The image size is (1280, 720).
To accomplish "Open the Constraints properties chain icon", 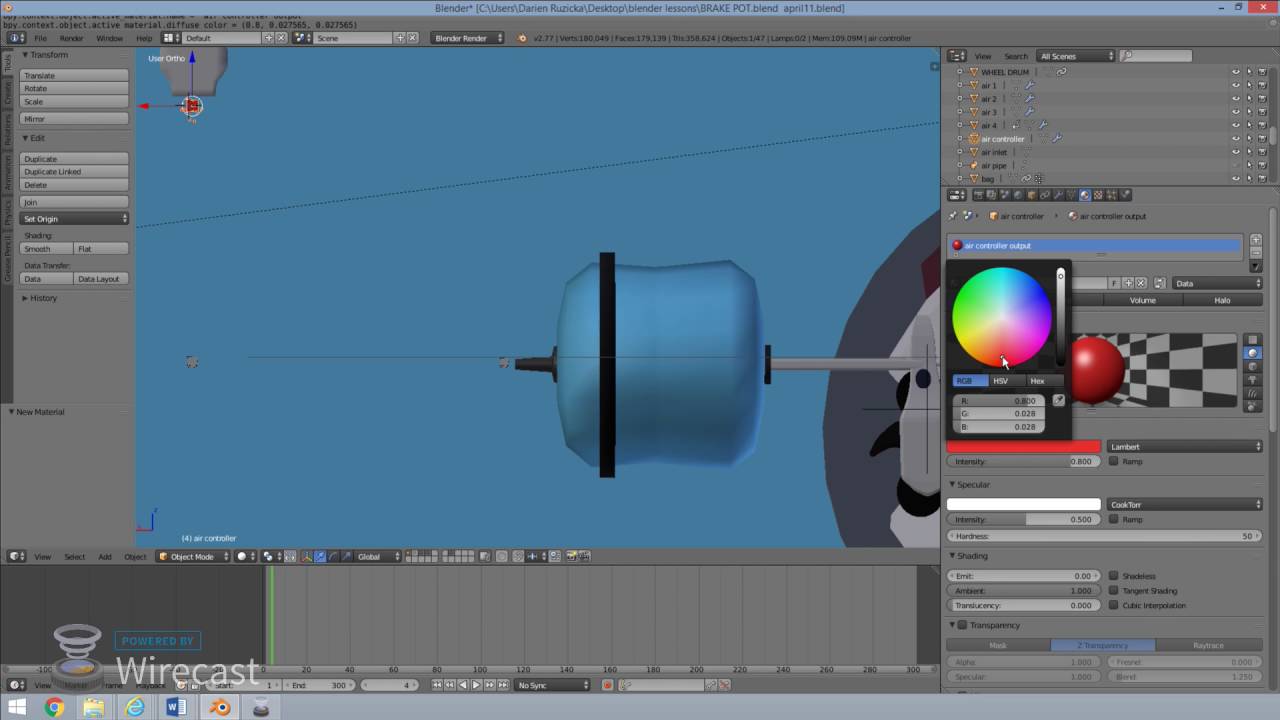I will (x=1045, y=195).
